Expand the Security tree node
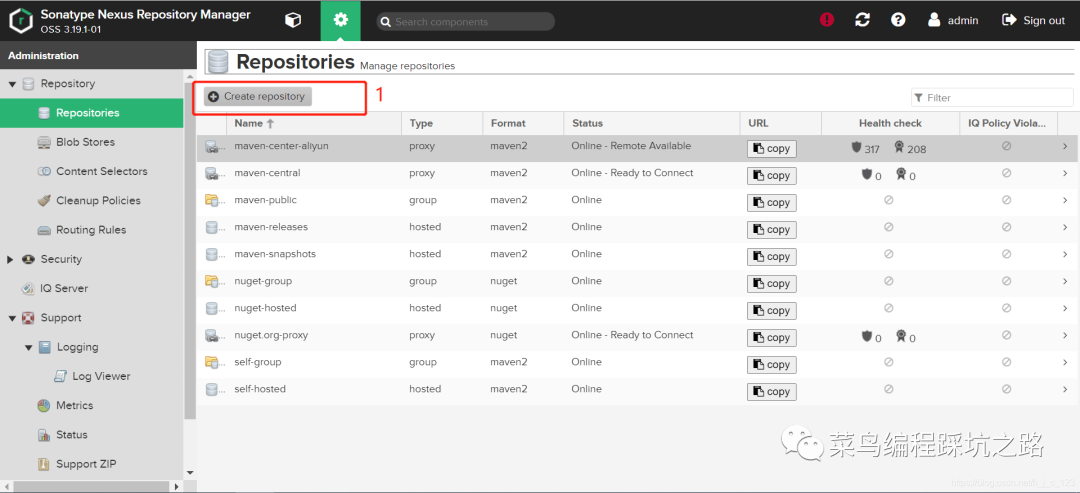This screenshot has height=493, width=1080. pyautogui.click(x=10, y=260)
